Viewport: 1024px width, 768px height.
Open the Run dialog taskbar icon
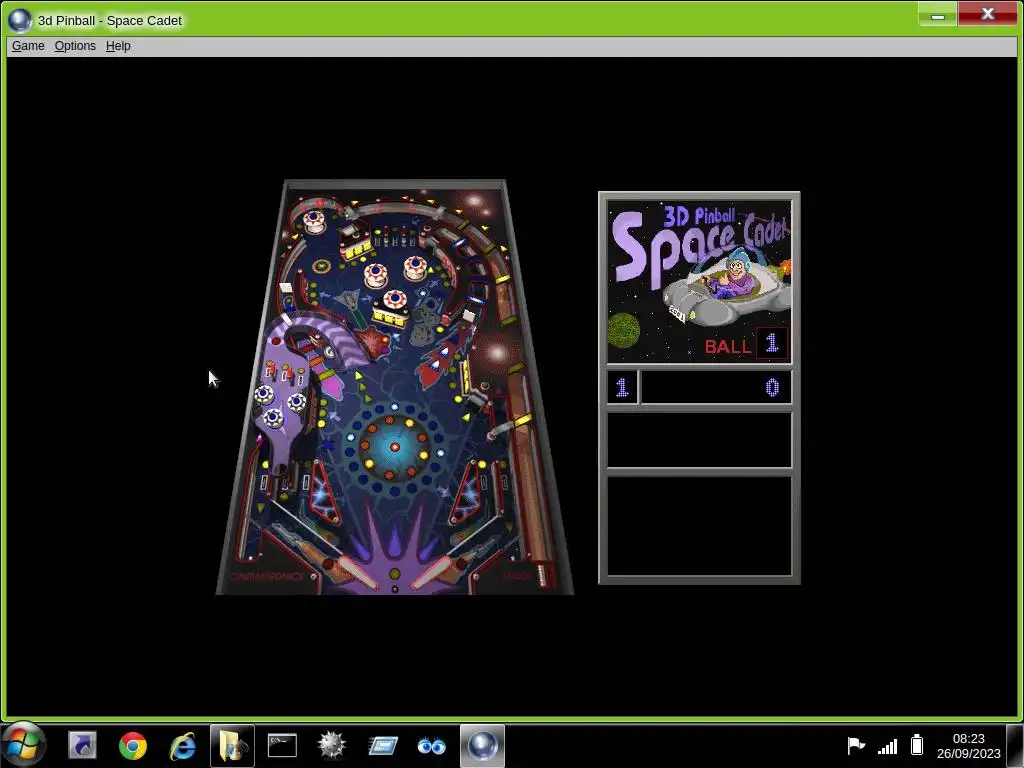pos(383,745)
